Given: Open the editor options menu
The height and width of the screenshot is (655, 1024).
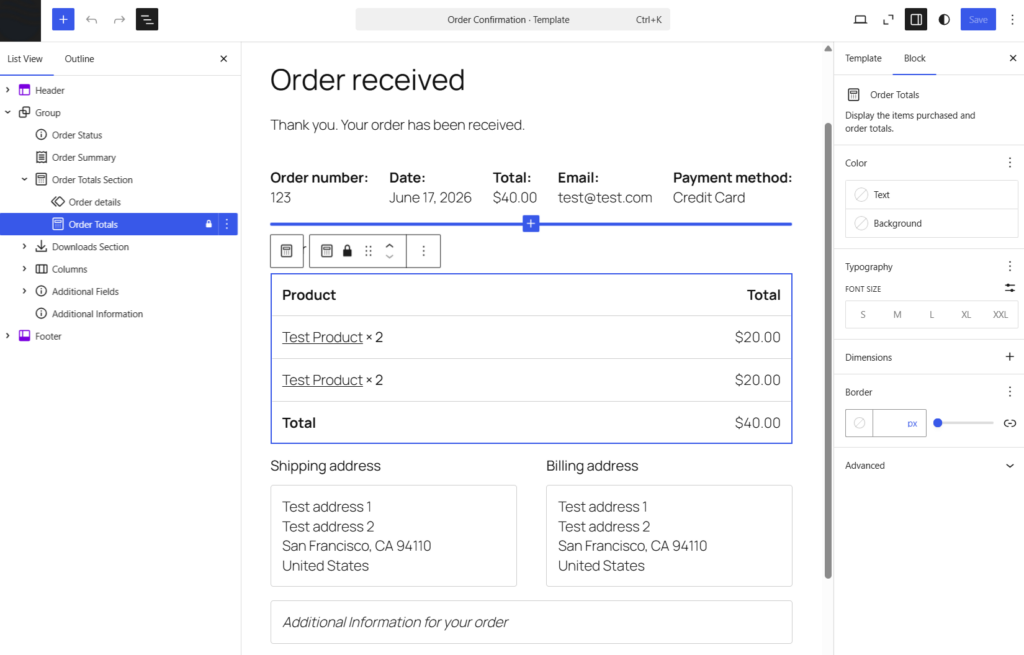Looking at the screenshot, I should (x=1012, y=20).
